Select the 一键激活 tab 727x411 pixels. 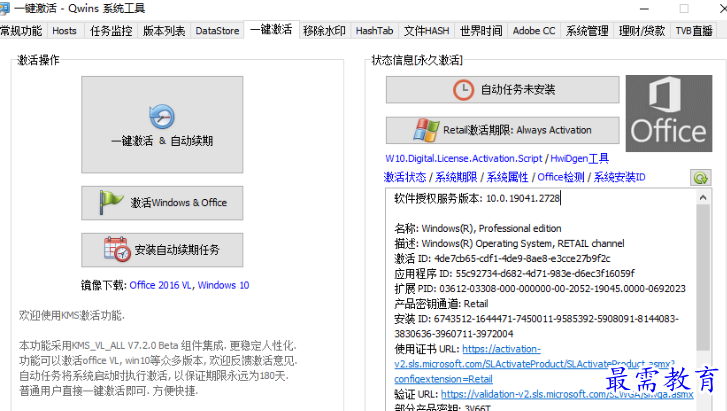[271, 30]
